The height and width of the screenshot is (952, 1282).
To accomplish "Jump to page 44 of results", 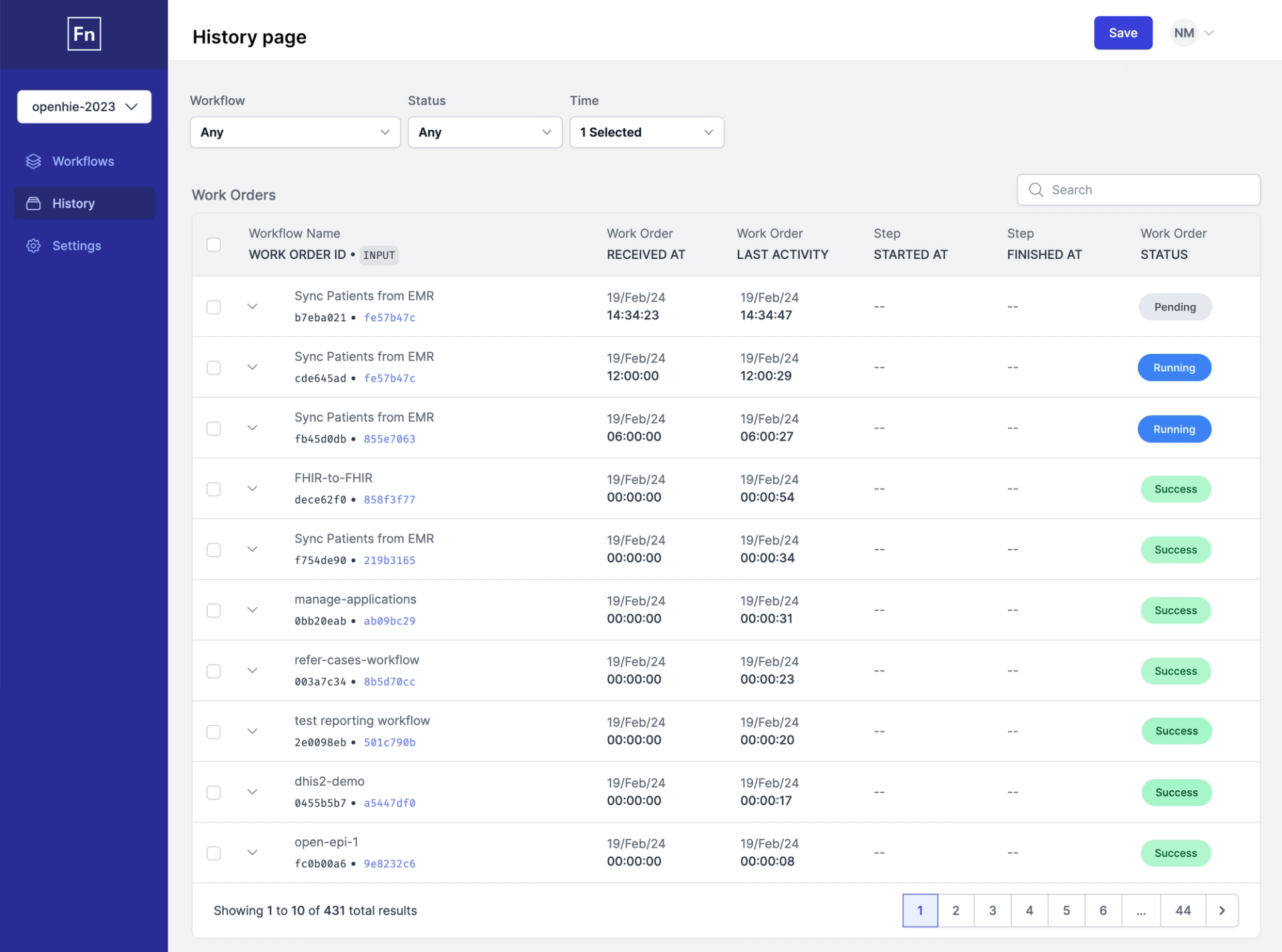I will coord(1183,910).
